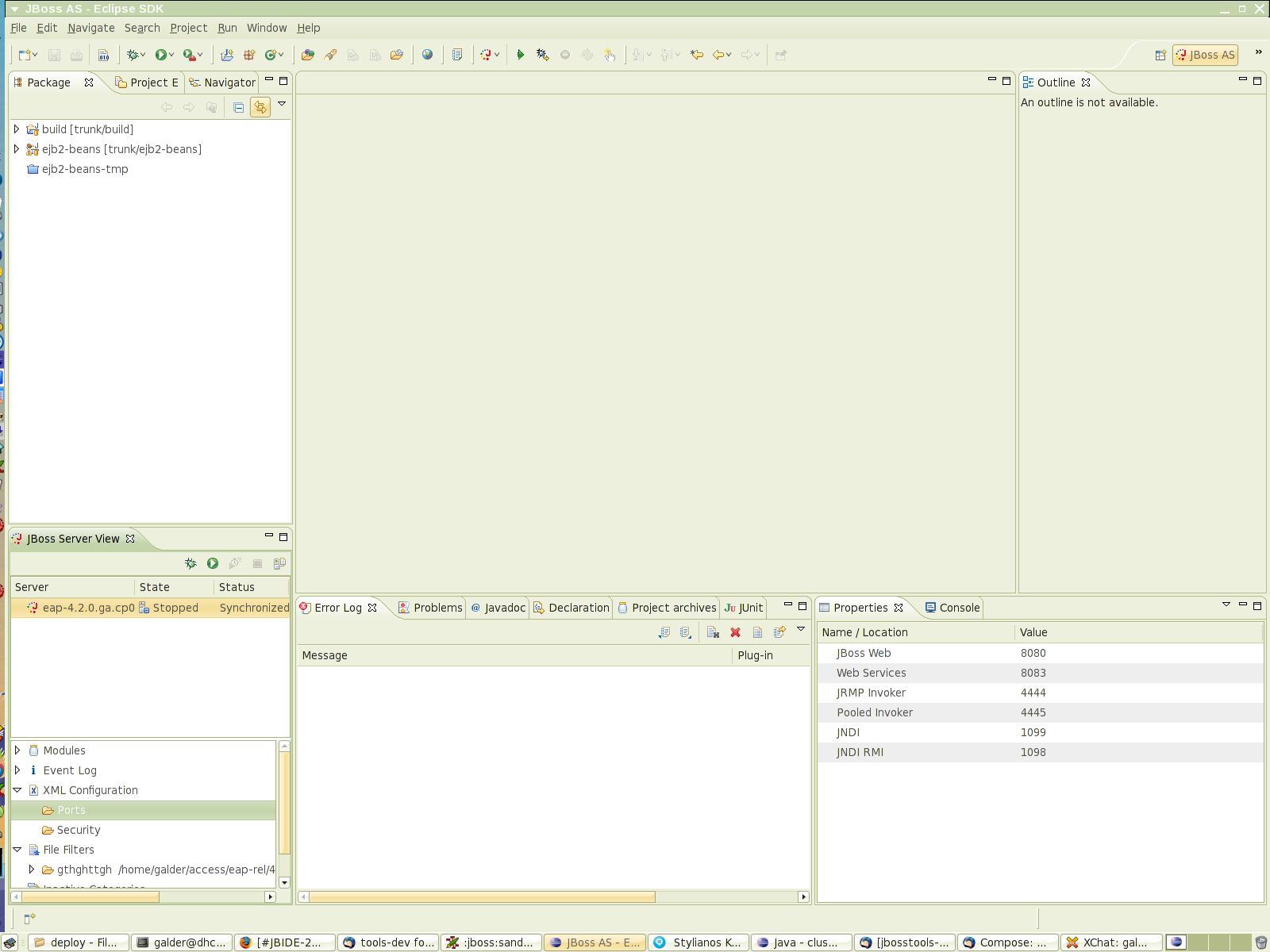This screenshot has height=952, width=1270.
Task: Switch to XChat in the taskbar
Action: click(x=1112, y=942)
